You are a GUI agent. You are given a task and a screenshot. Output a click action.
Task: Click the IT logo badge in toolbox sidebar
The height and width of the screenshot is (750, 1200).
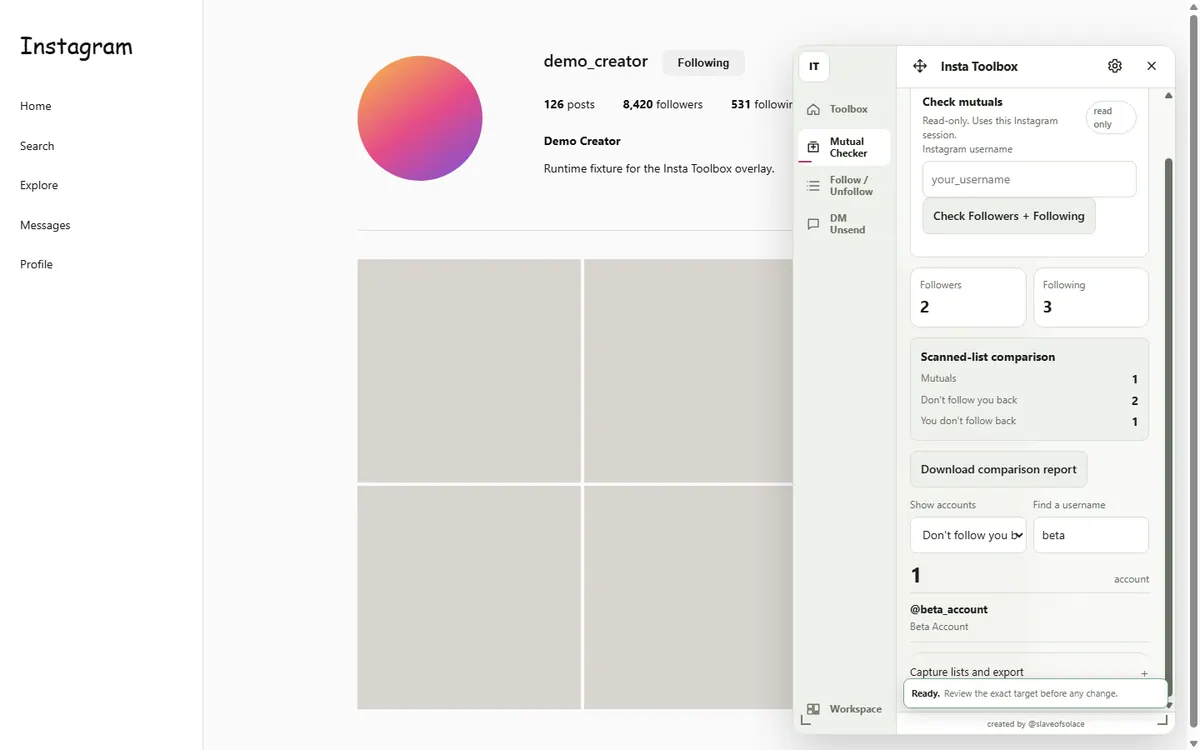[x=814, y=67]
